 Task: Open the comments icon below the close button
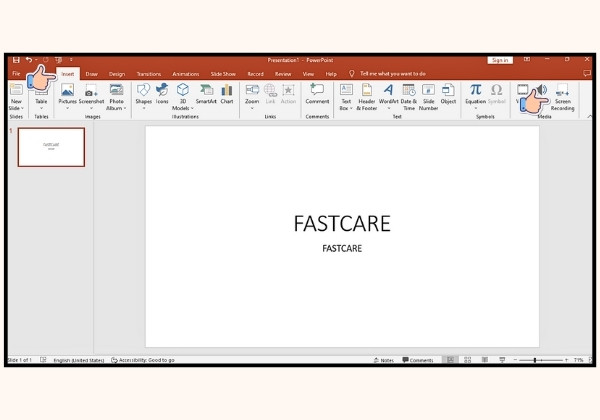(587, 73)
